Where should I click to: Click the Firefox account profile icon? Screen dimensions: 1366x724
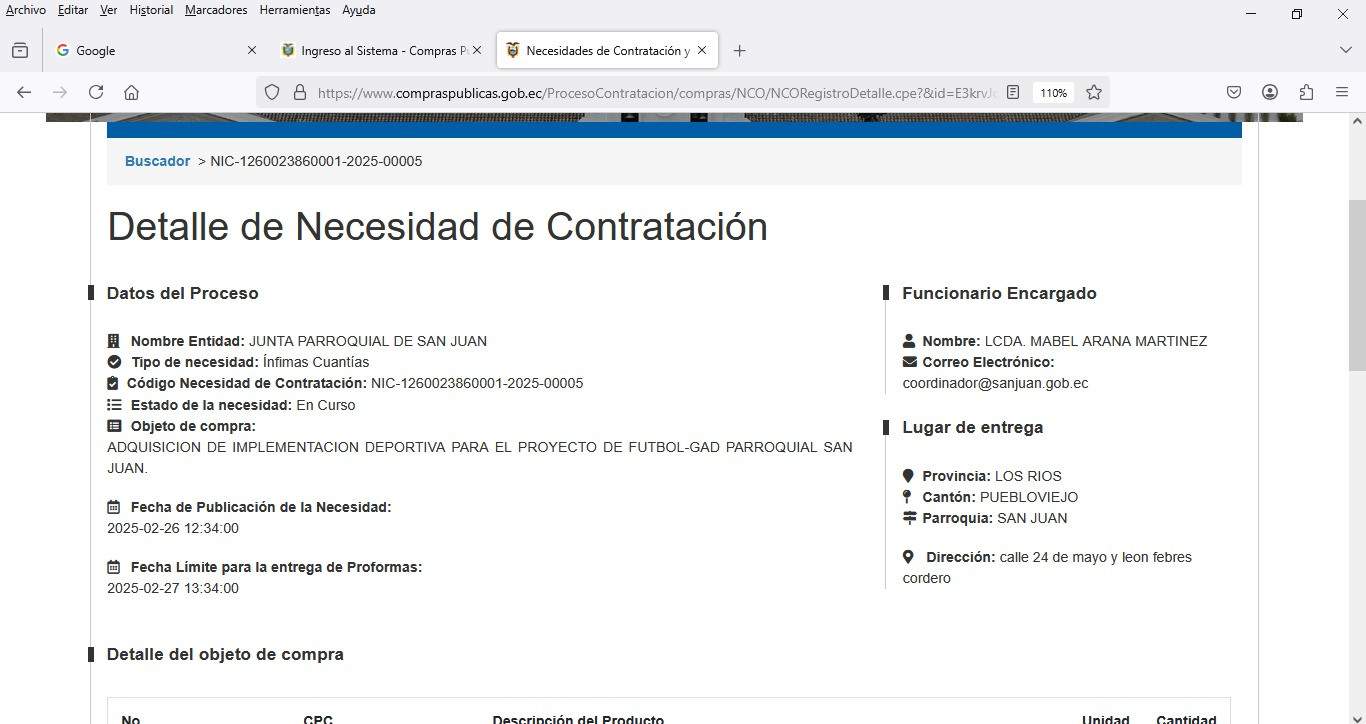1270,92
